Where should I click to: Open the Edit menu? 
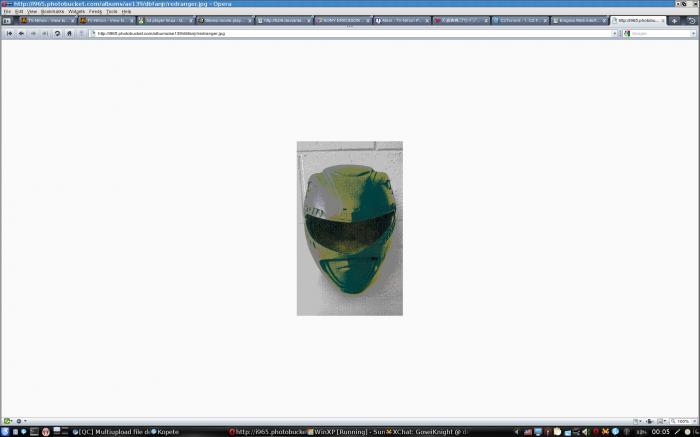pyautogui.click(x=19, y=12)
